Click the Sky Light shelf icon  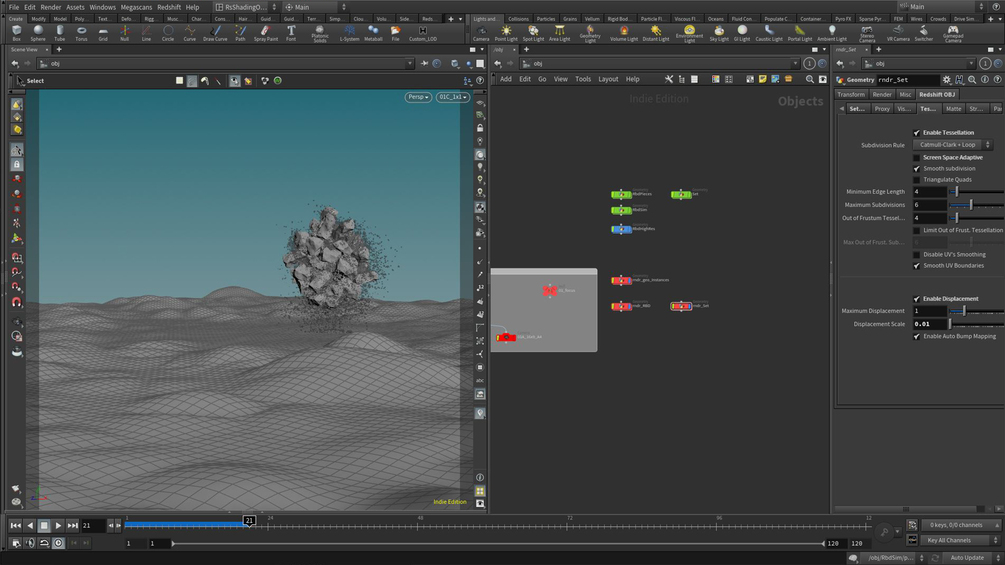[x=719, y=33]
